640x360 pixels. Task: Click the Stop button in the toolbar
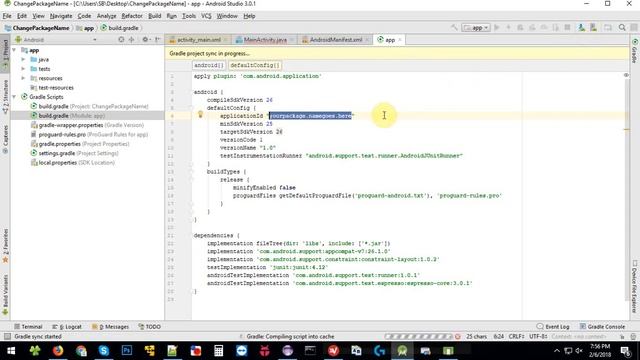pyautogui.click(x=567, y=28)
